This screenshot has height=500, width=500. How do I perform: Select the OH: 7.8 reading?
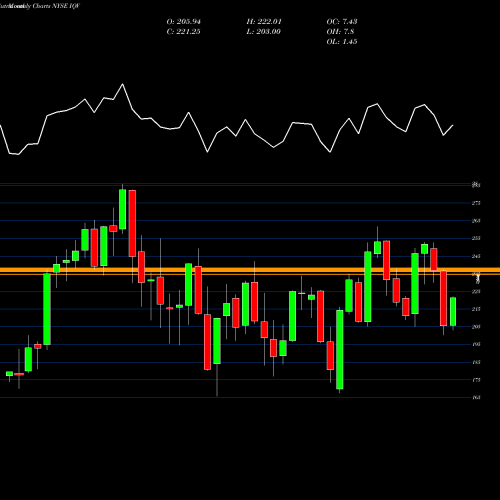pos(340,32)
